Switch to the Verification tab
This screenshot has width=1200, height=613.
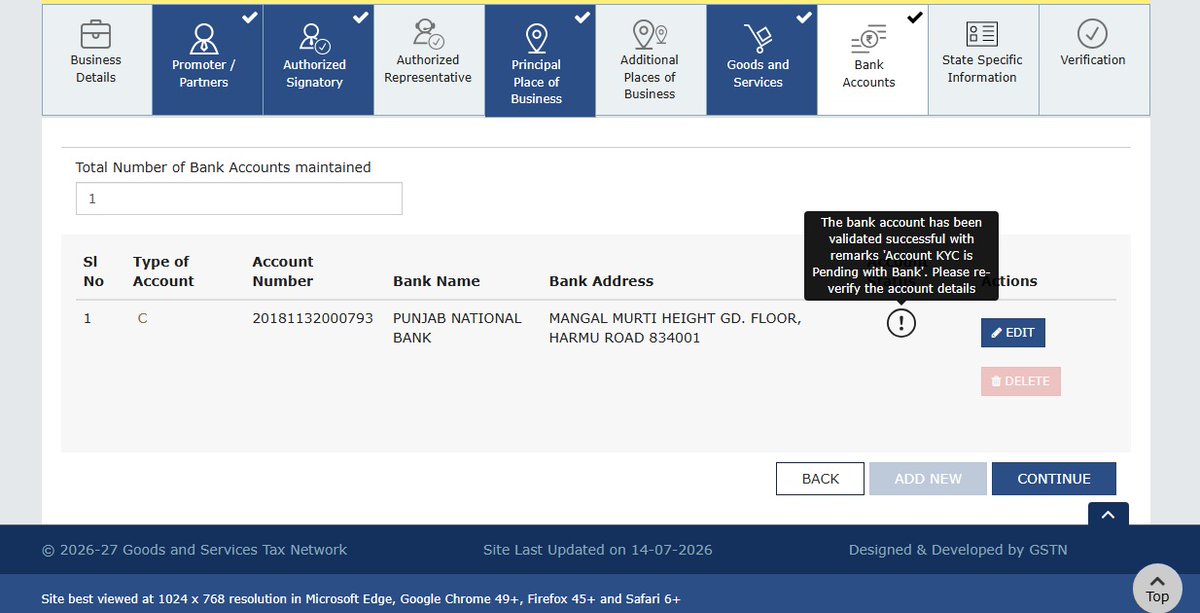(x=1094, y=60)
